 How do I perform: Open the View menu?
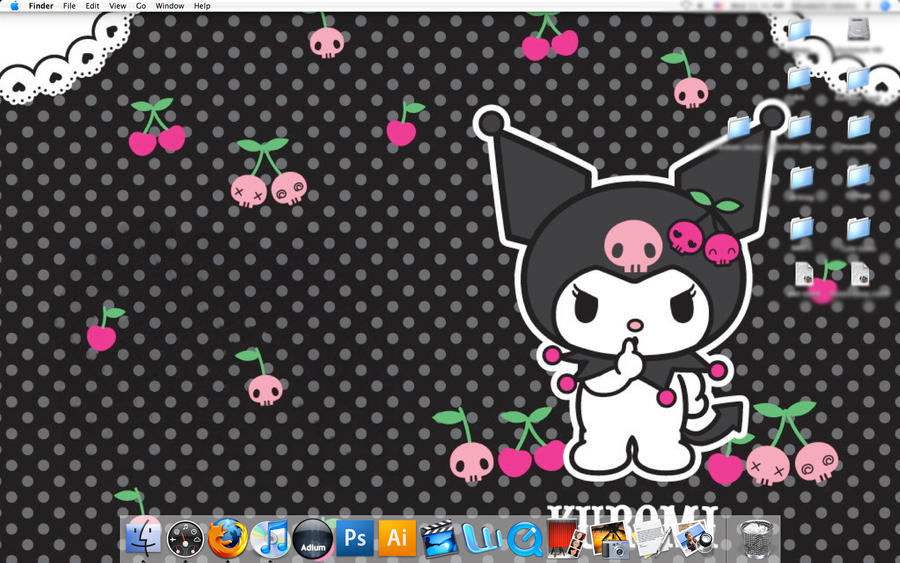(118, 6)
